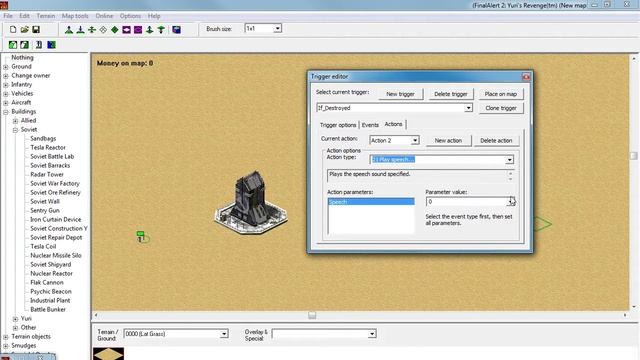Expand the Vehicles tree node

(6, 94)
